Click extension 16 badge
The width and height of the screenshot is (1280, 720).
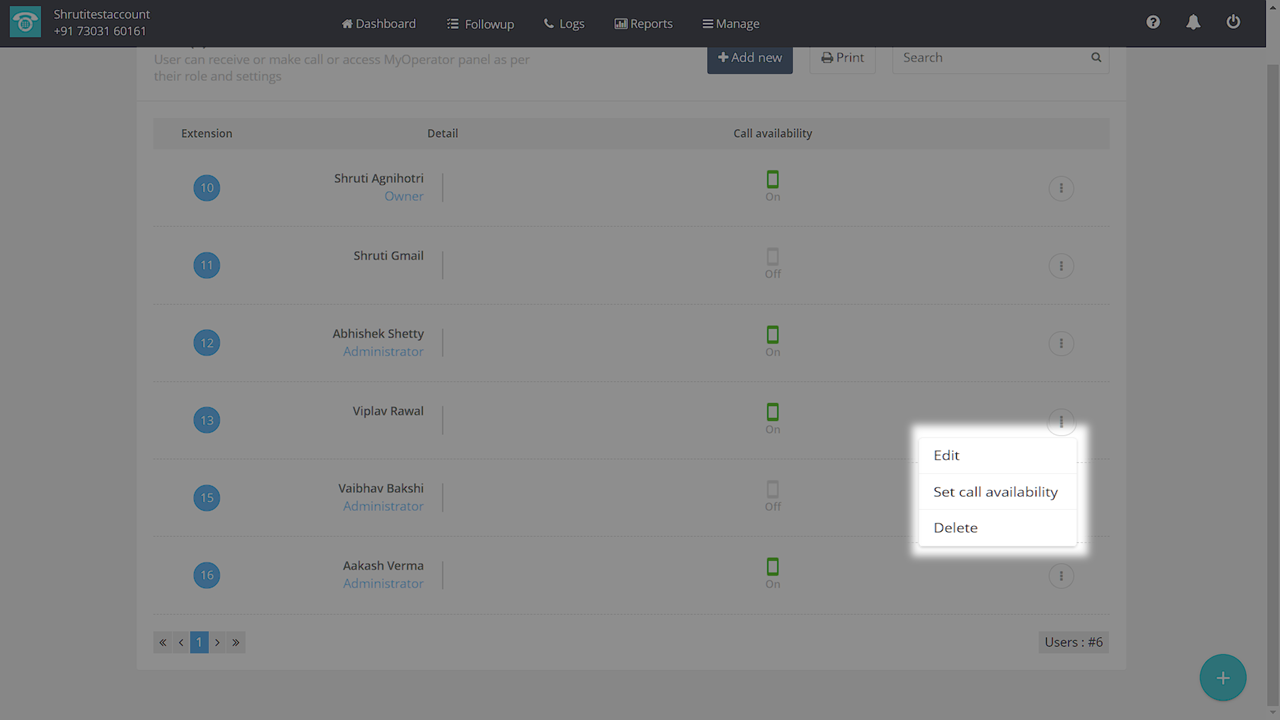pos(207,575)
